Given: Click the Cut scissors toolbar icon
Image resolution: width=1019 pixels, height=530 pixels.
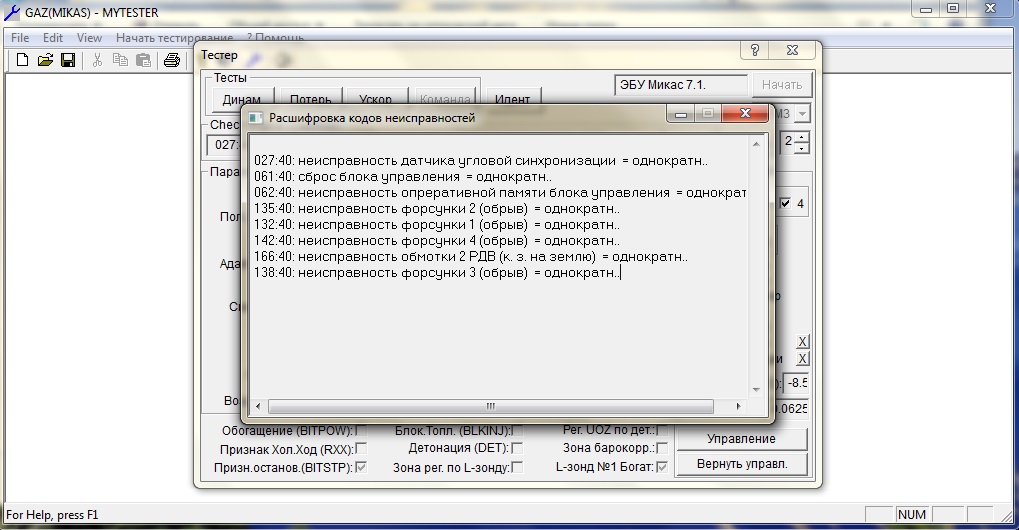Looking at the screenshot, I should pos(97,60).
